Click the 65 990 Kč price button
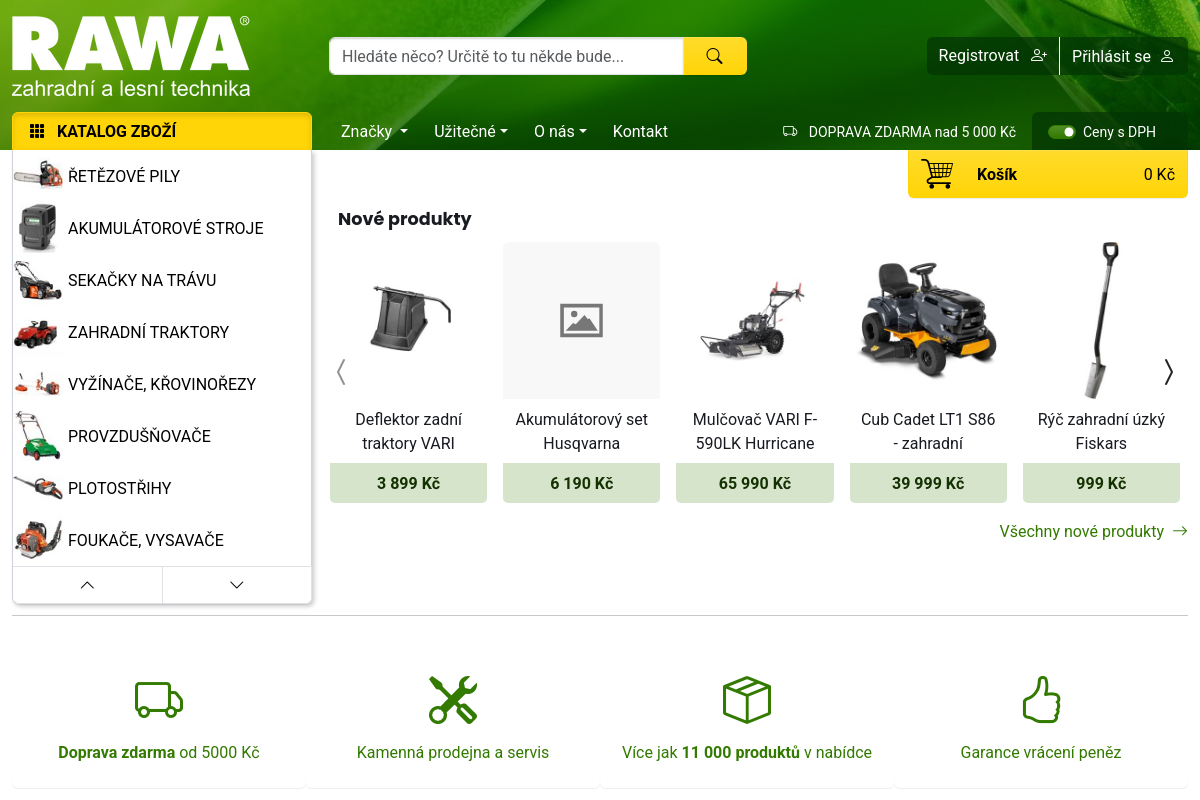1200x800 pixels. point(755,483)
